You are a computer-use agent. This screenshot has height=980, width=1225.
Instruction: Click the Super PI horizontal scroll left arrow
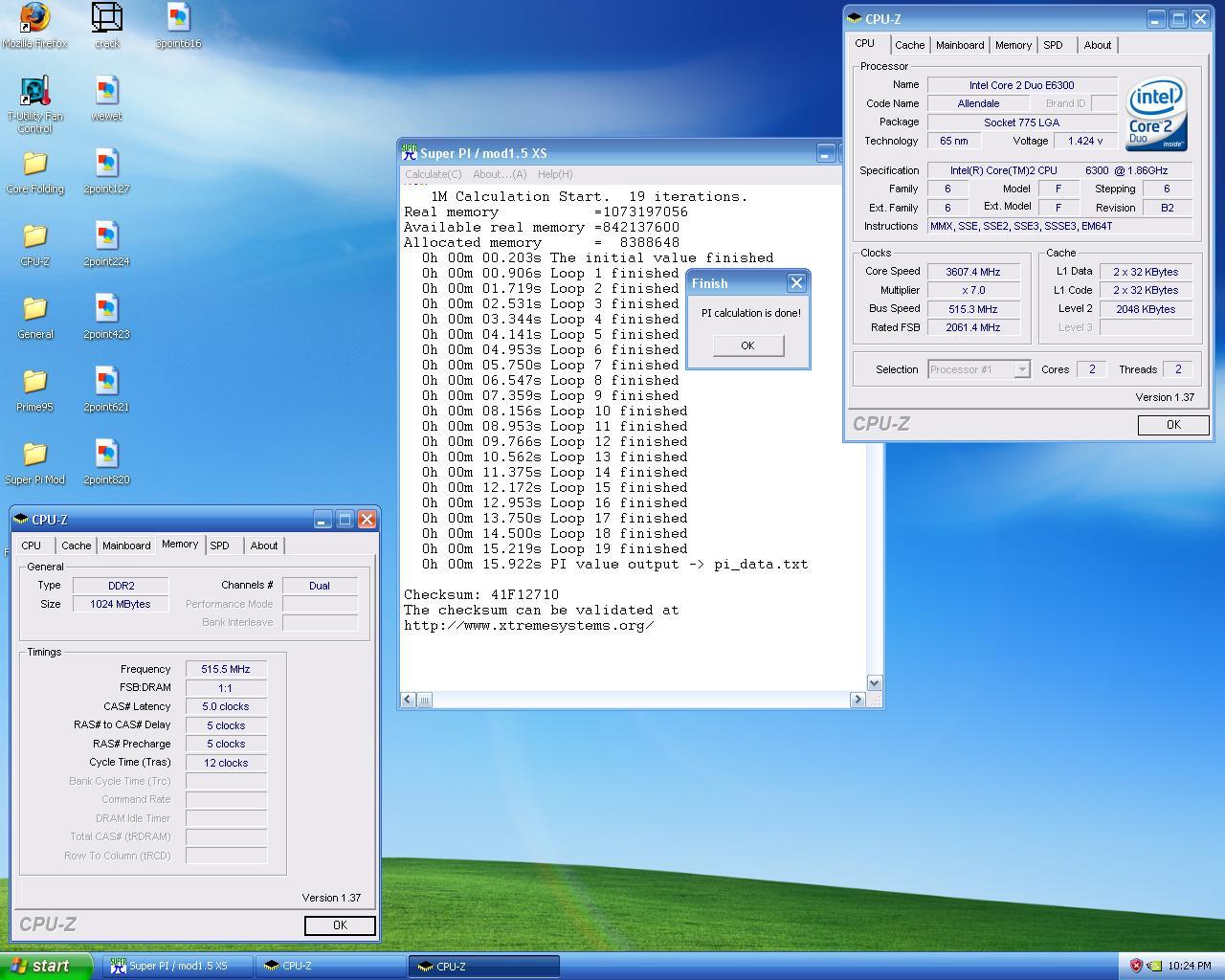(408, 700)
